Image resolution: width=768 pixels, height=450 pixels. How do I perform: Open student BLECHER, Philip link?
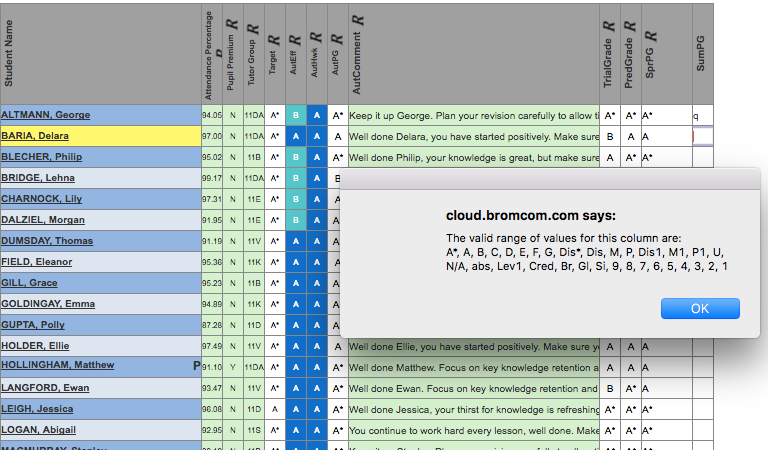[x=42, y=157]
